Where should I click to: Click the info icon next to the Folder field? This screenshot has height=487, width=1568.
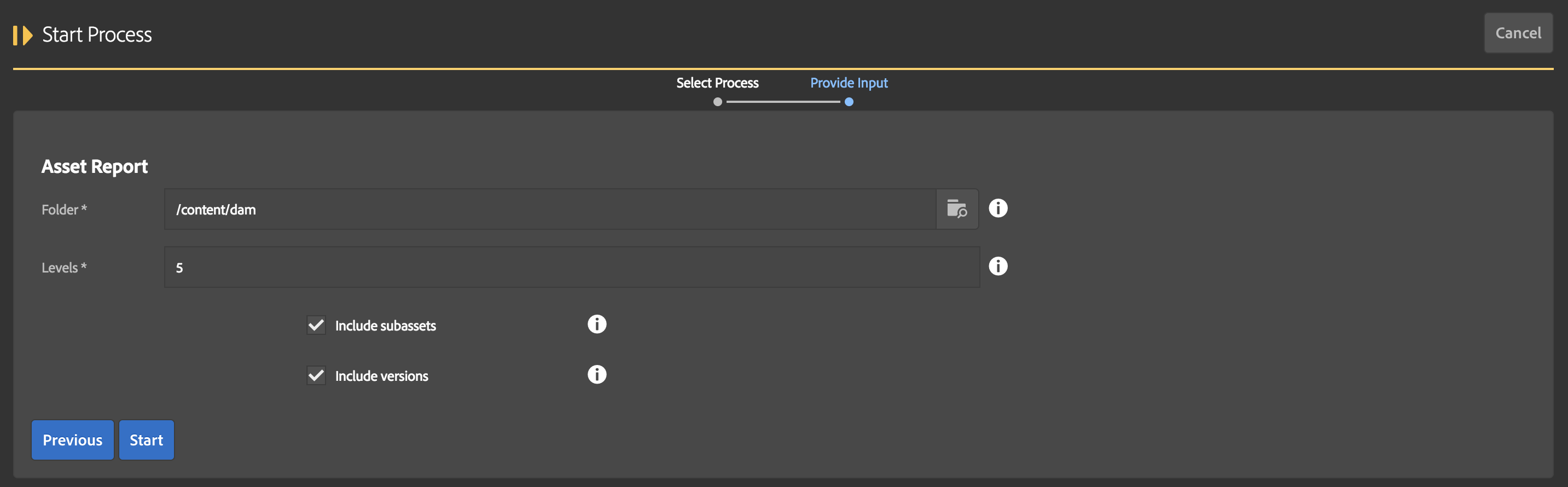coord(998,208)
